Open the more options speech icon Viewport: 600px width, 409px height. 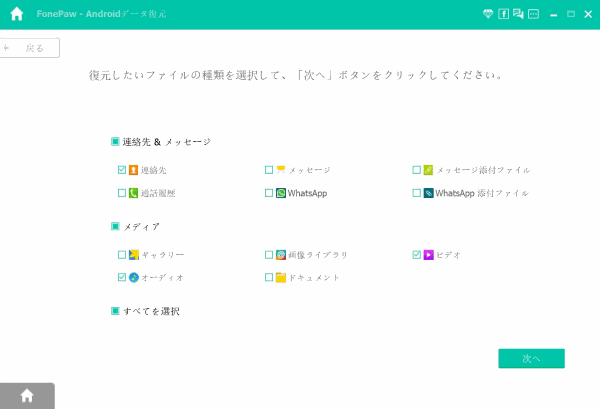pyautogui.click(x=533, y=14)
